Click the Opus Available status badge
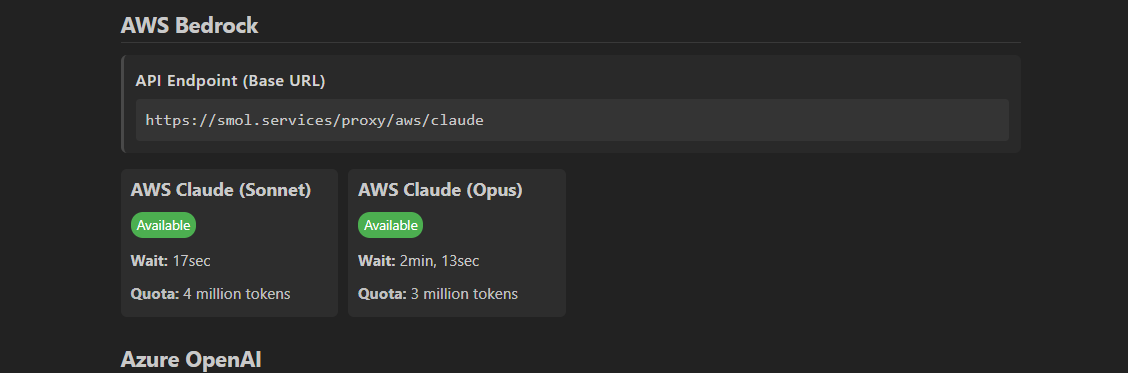Image resolution: width=1128 pixels, height=373 pixels. [391, 225]
